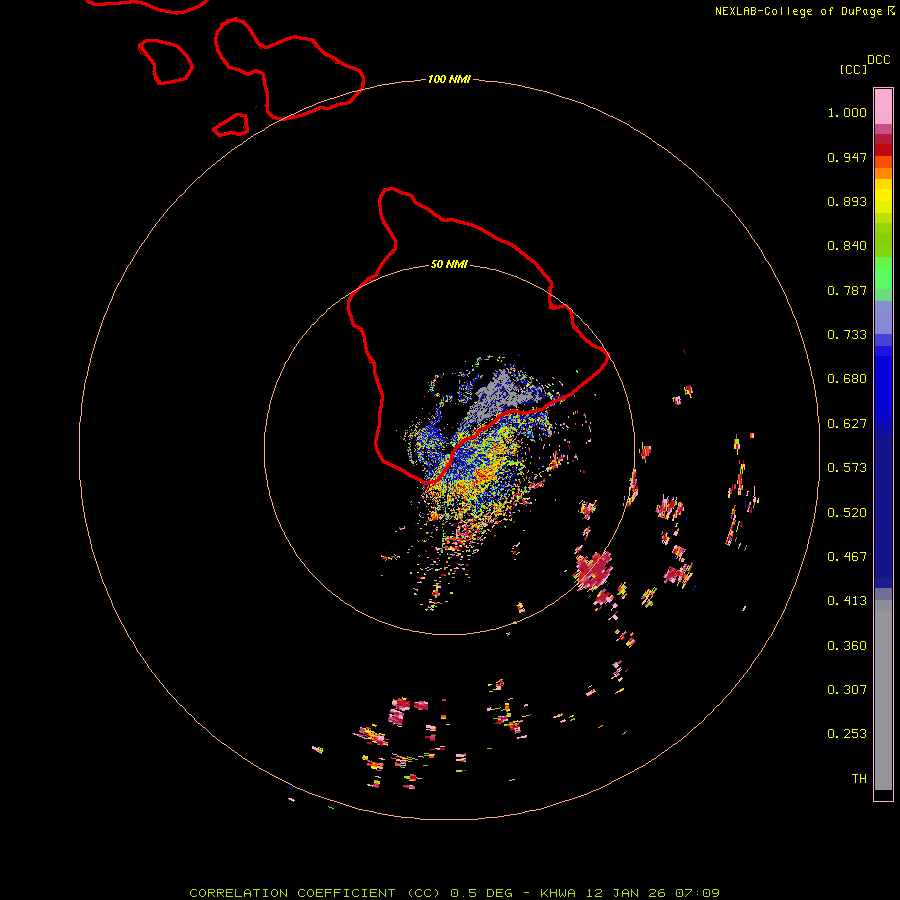The width and height of the screenshot is (900, 900).
Task: Click the 0.893 color scale value
Action: tap(847, 201)
